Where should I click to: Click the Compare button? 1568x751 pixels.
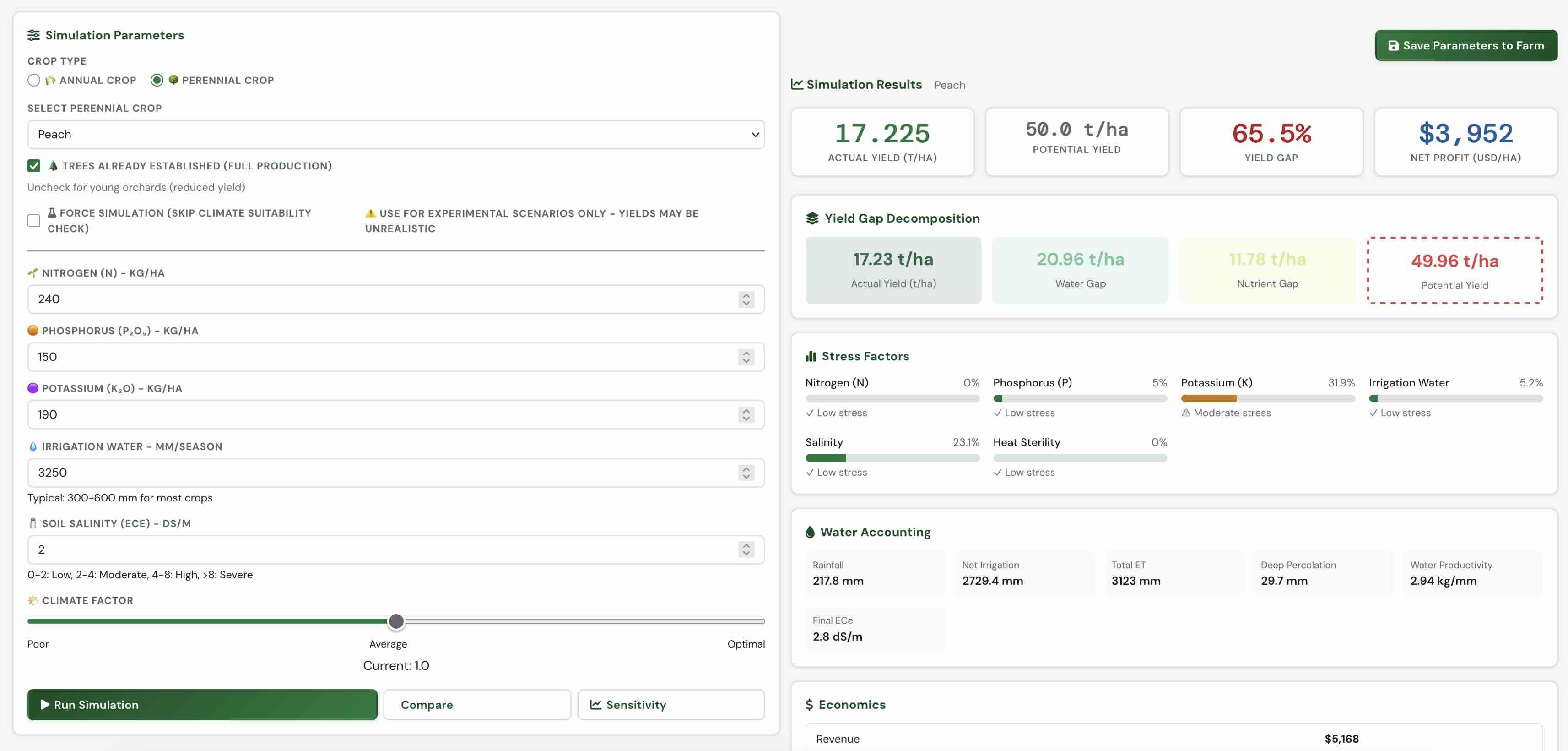pyautogui.click(x=477, y=705)
